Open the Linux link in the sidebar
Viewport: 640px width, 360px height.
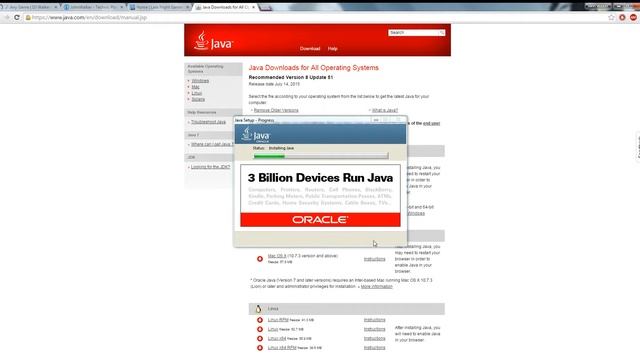tap(196, 93)
